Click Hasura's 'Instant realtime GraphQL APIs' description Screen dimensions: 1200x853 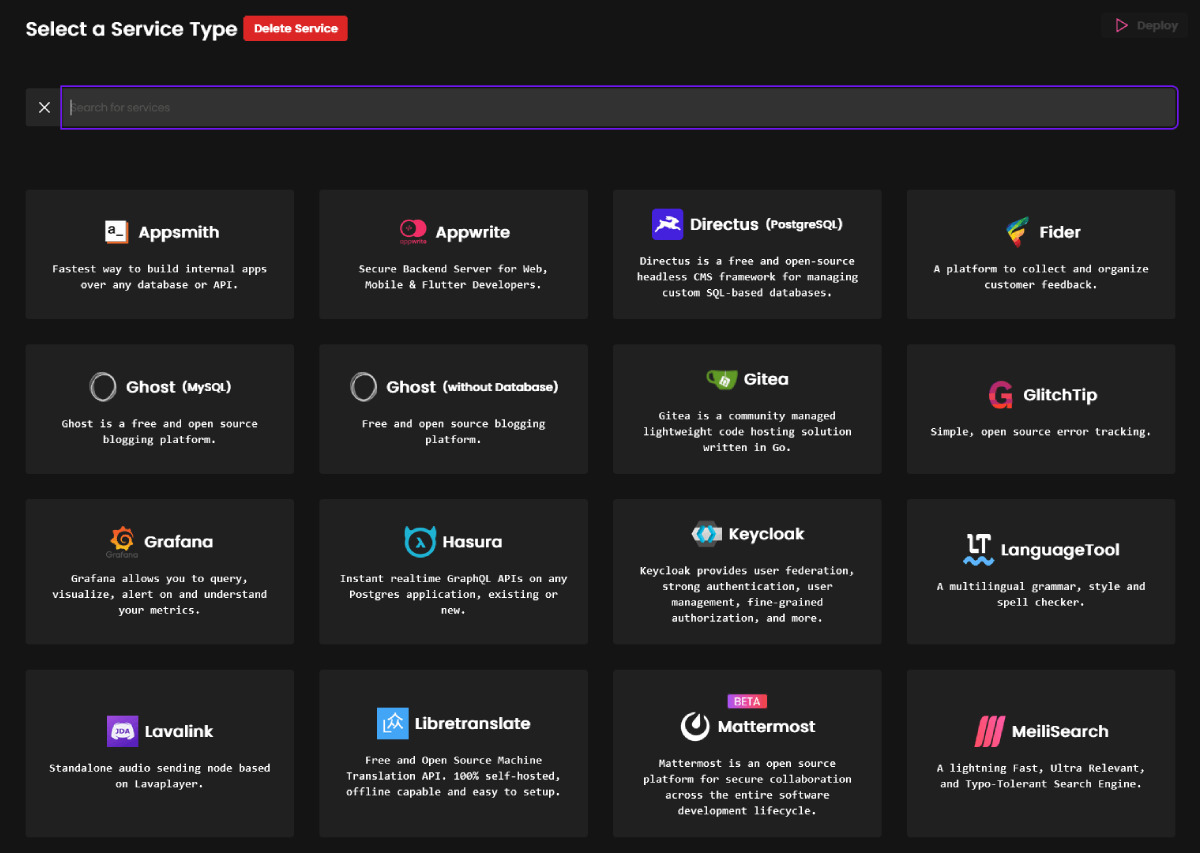pyautogui.click(x=453, y=594)
